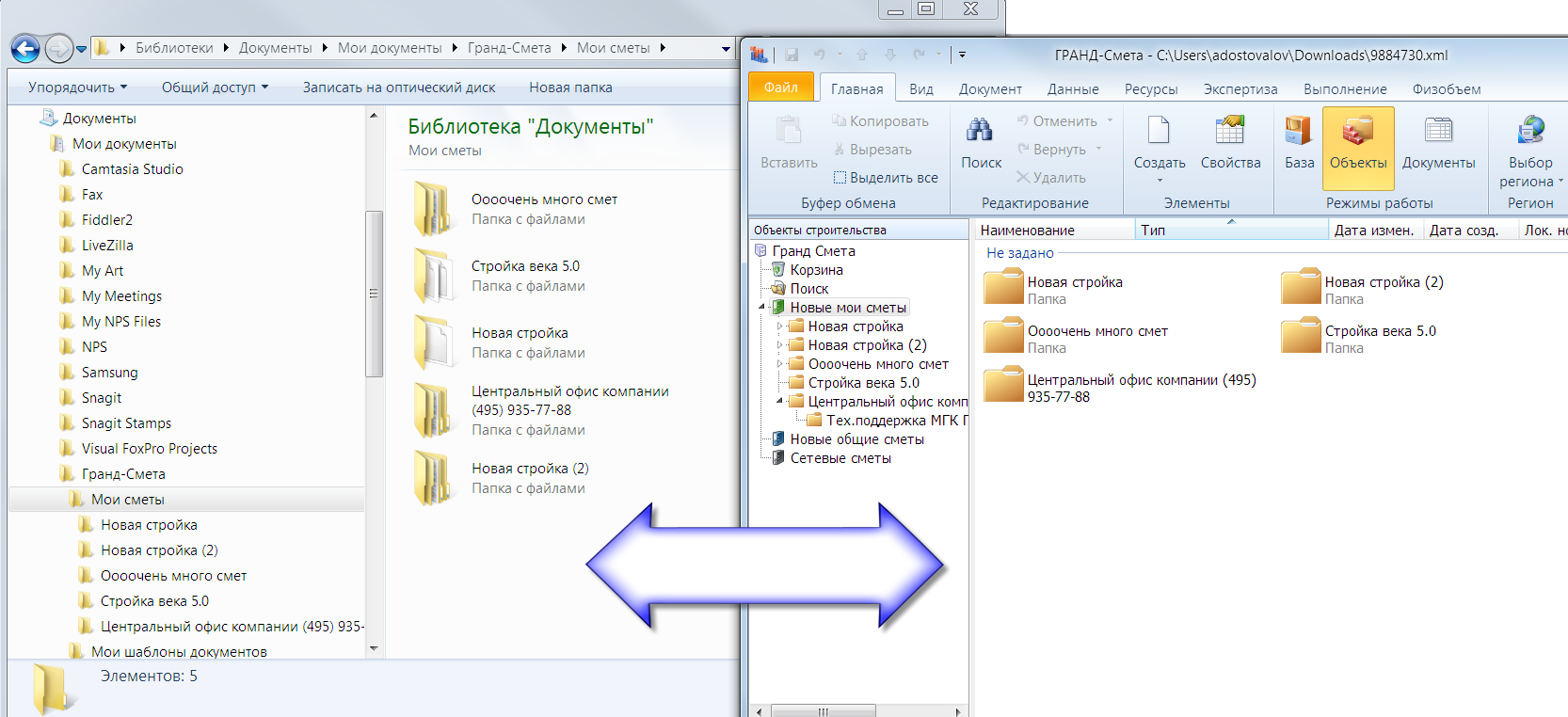Open the Вернуть history dropdown arrow

pos(1098,149)
